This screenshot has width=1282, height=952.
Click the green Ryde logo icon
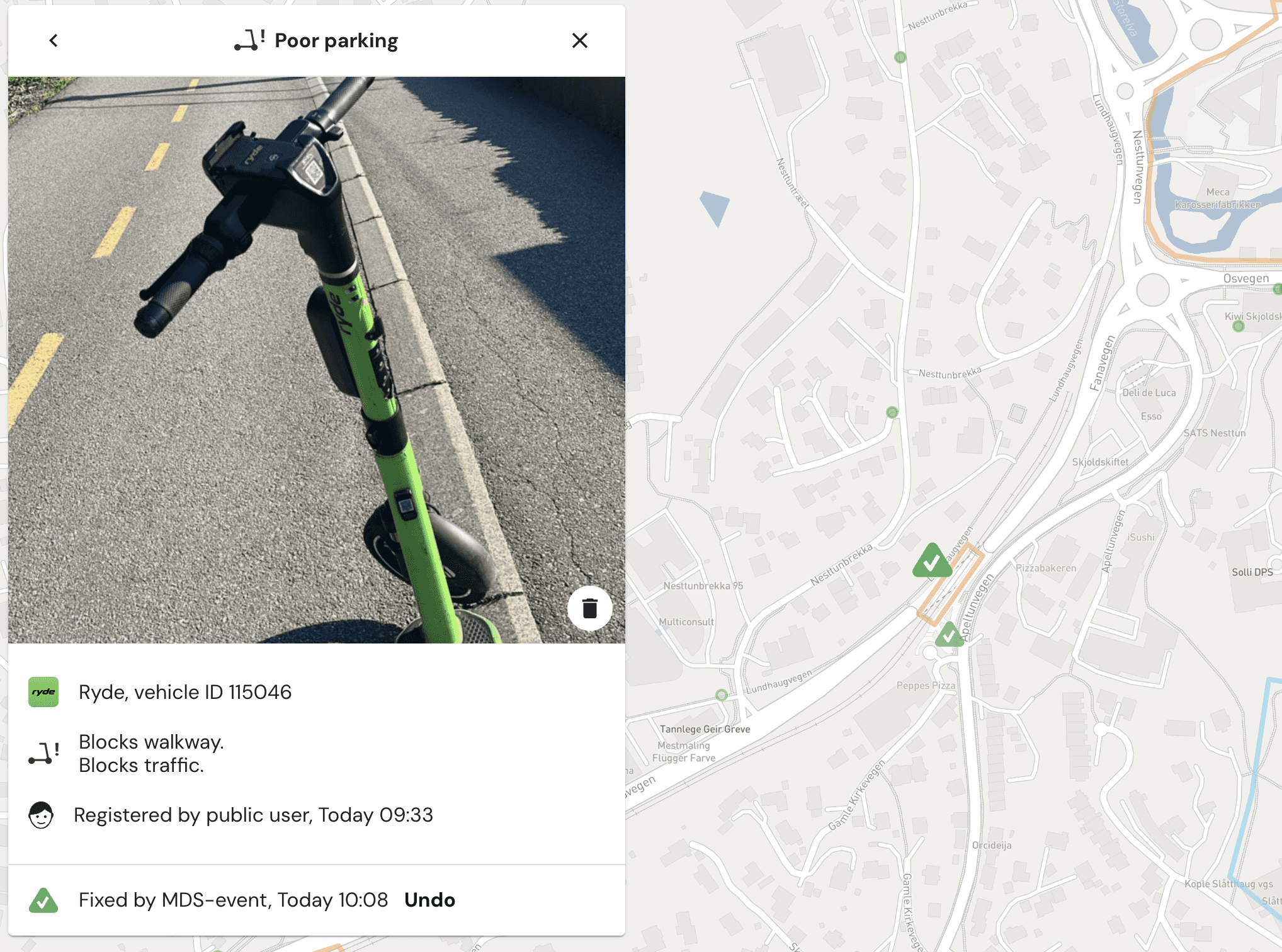click(43, 692)
